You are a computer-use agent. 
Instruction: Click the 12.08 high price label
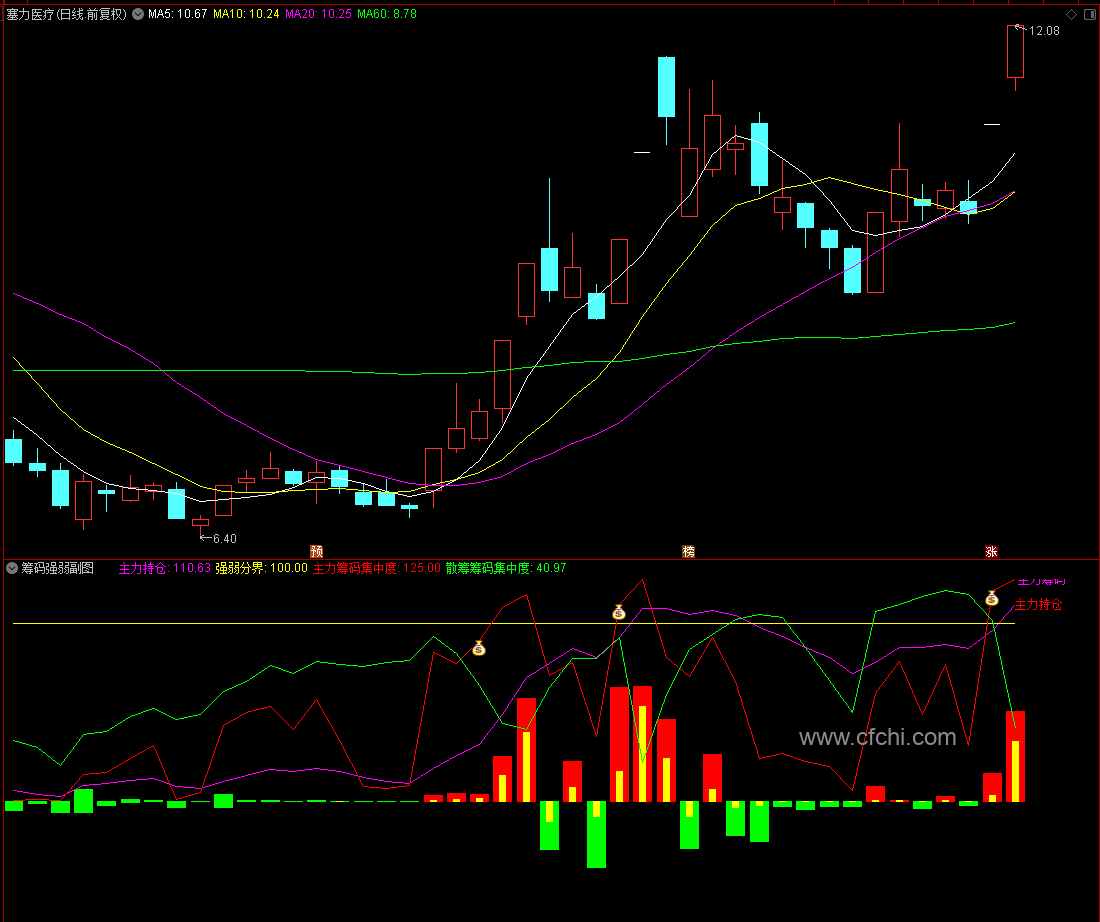tap(1044, 31)
